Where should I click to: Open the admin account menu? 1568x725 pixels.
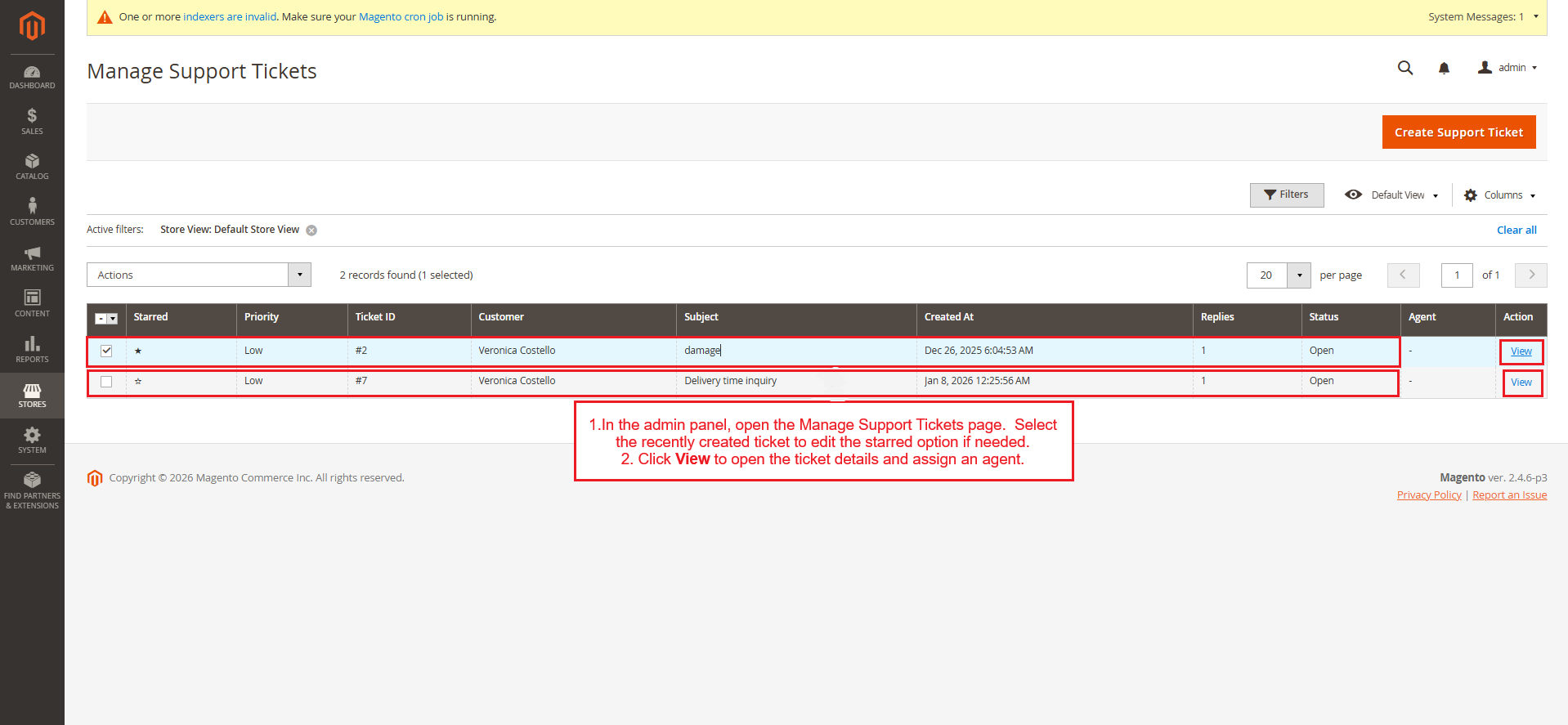coord(1507,68)
